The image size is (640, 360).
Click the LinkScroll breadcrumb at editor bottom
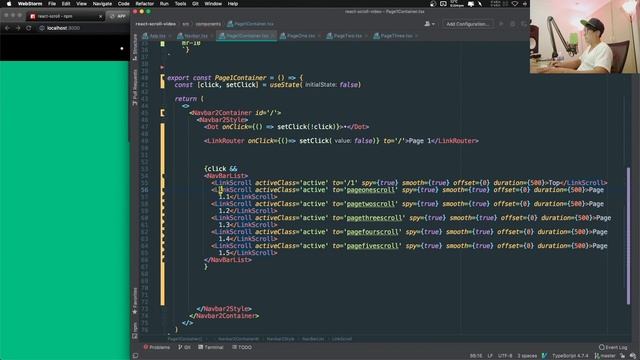pyautogui.click(x=342, y=339)
